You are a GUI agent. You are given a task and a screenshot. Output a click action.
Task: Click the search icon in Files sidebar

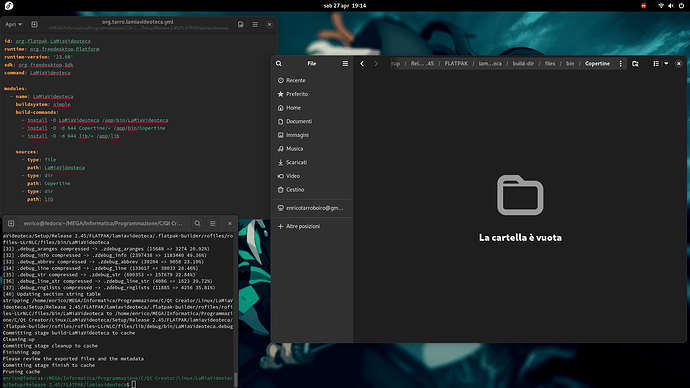point(279,63)
